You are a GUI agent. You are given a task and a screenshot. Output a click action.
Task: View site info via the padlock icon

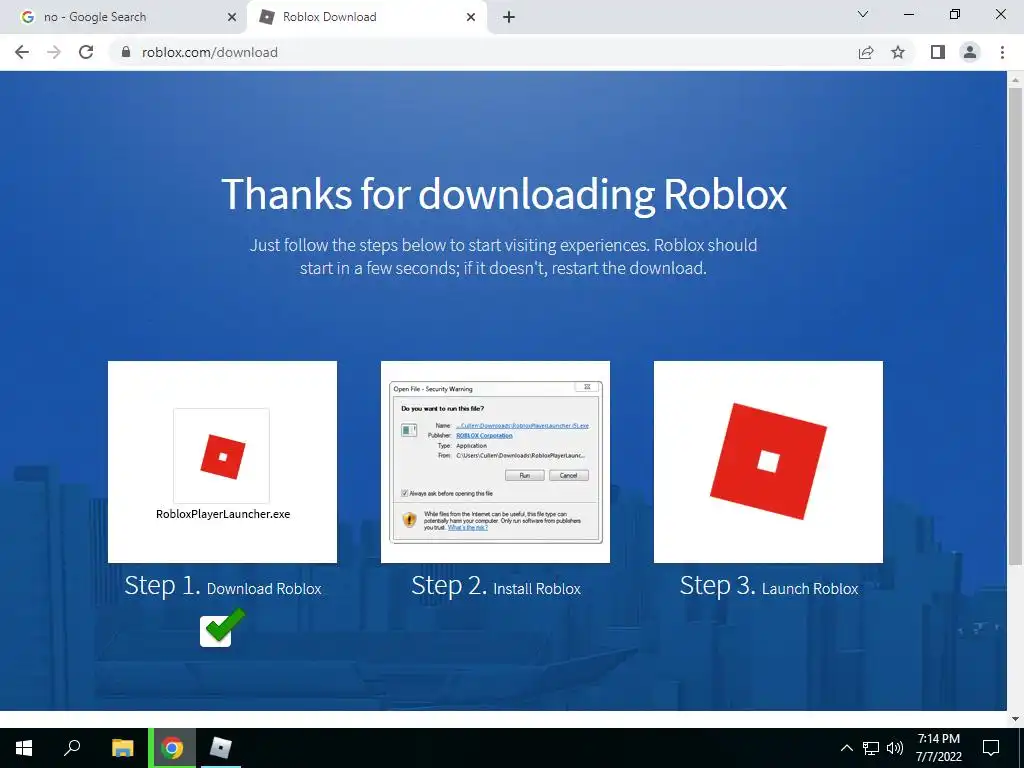126,52
